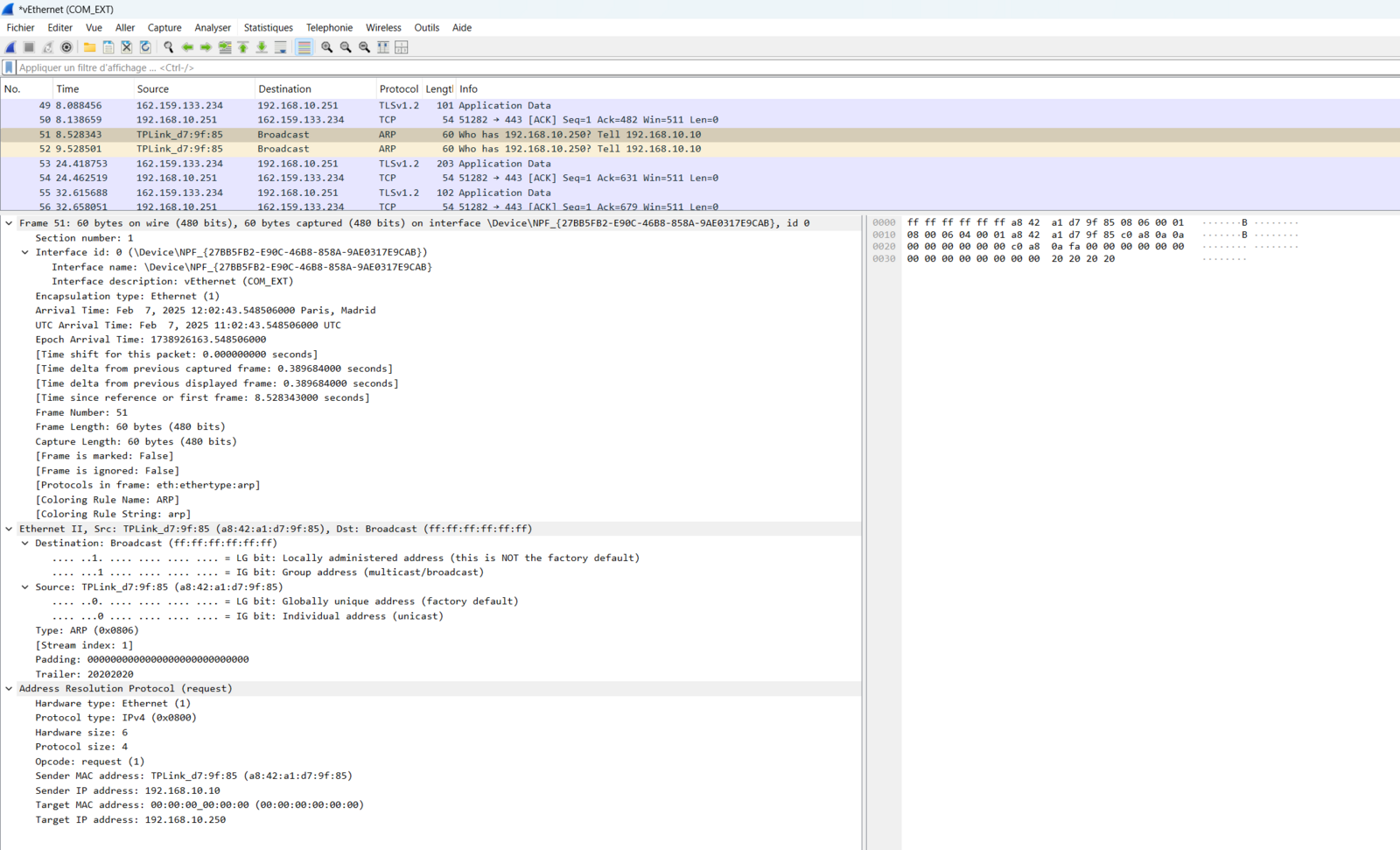Collapse the Ethernet II section

[10, 529]
